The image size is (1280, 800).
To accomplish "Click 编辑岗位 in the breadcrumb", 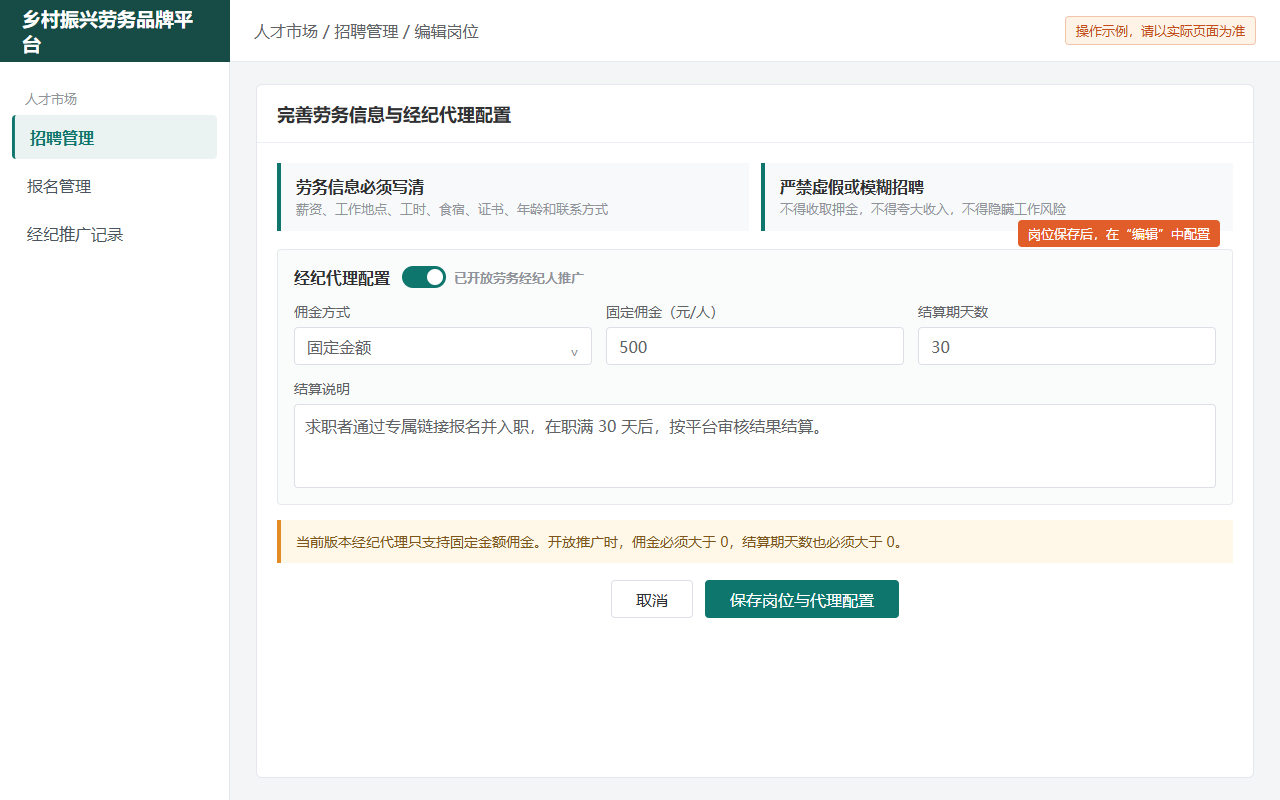I will tap(447, 31).
